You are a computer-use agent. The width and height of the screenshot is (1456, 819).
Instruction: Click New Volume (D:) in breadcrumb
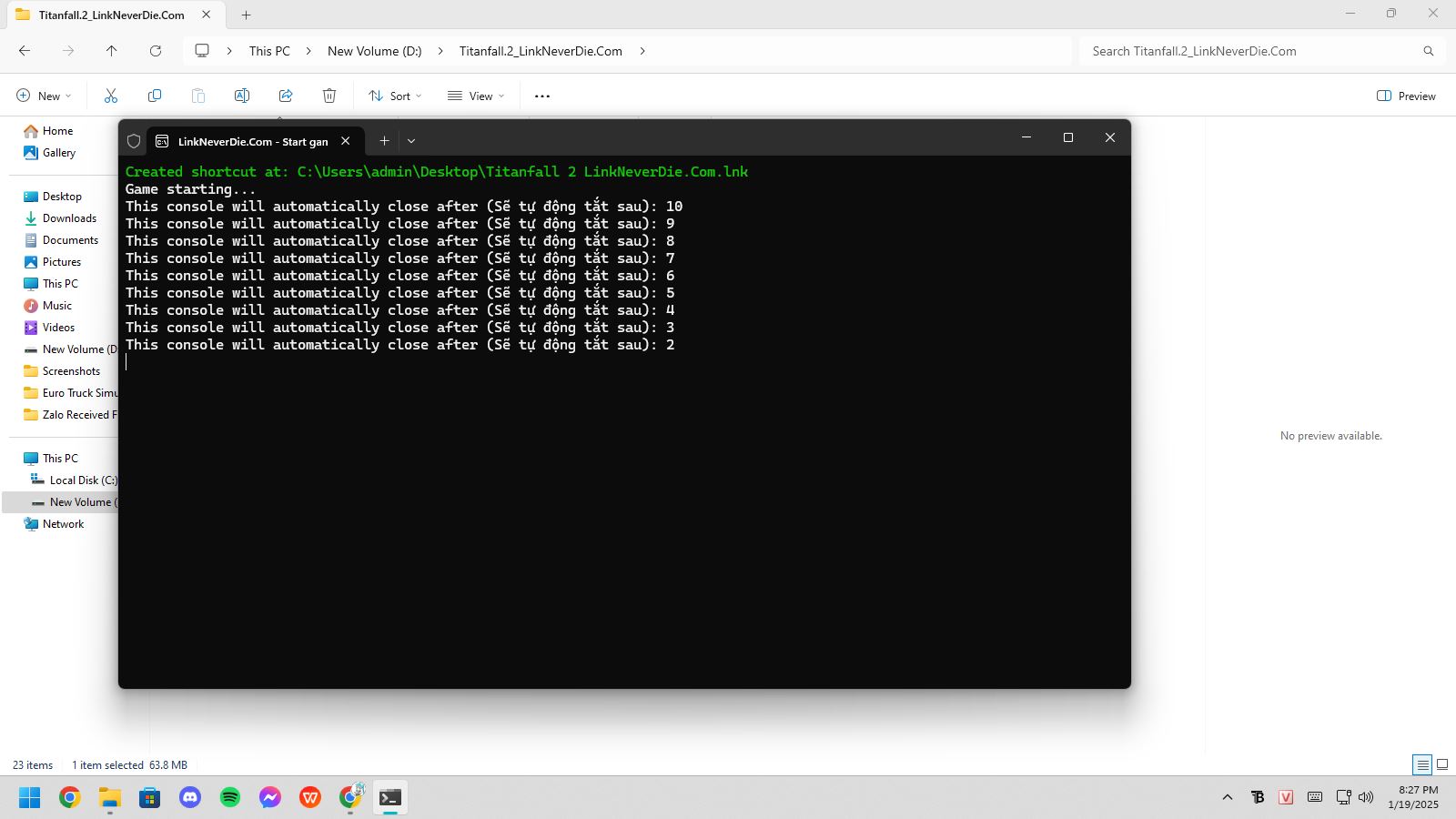tap(374, 51)
